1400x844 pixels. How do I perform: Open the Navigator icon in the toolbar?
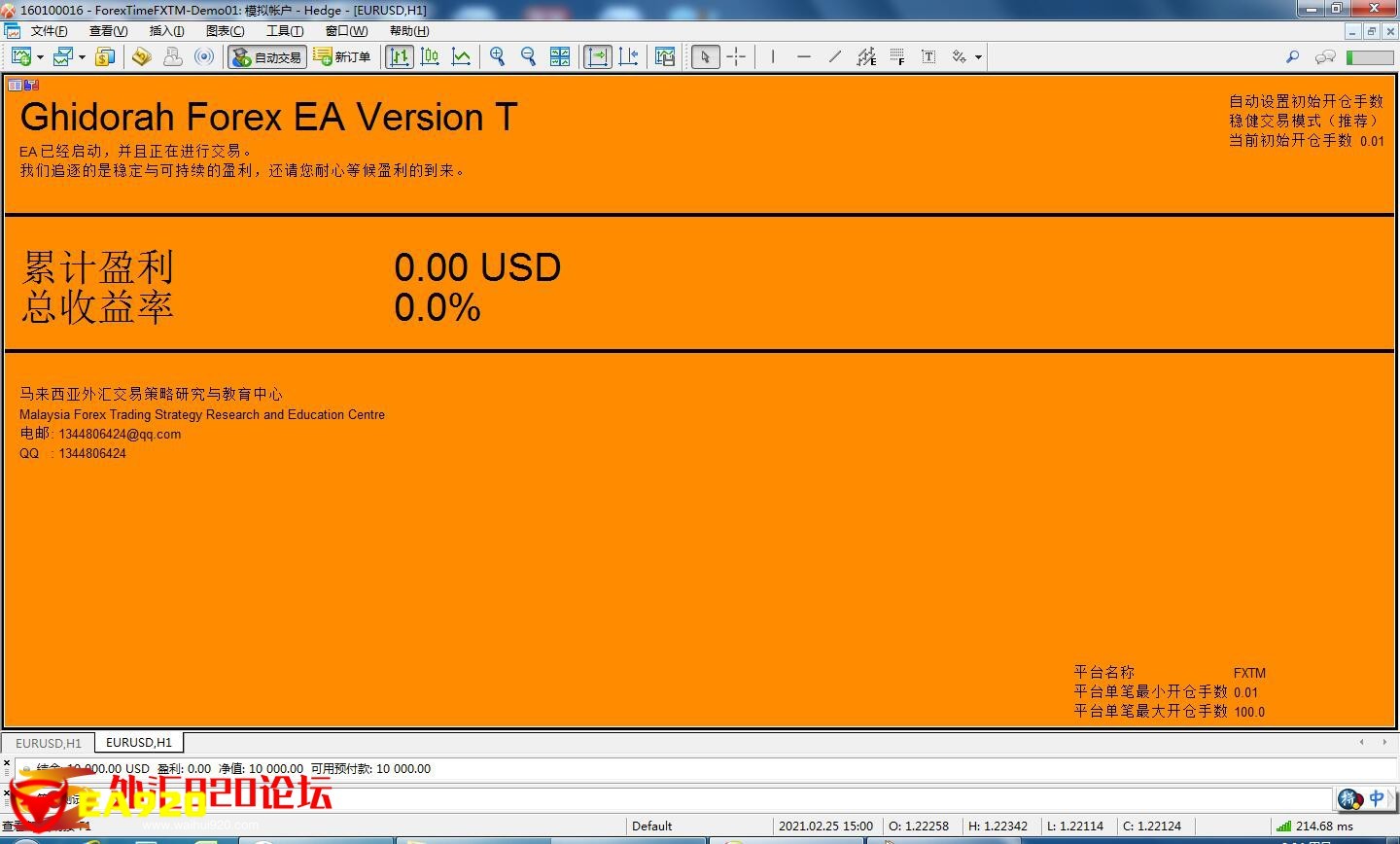coord(142,57)
